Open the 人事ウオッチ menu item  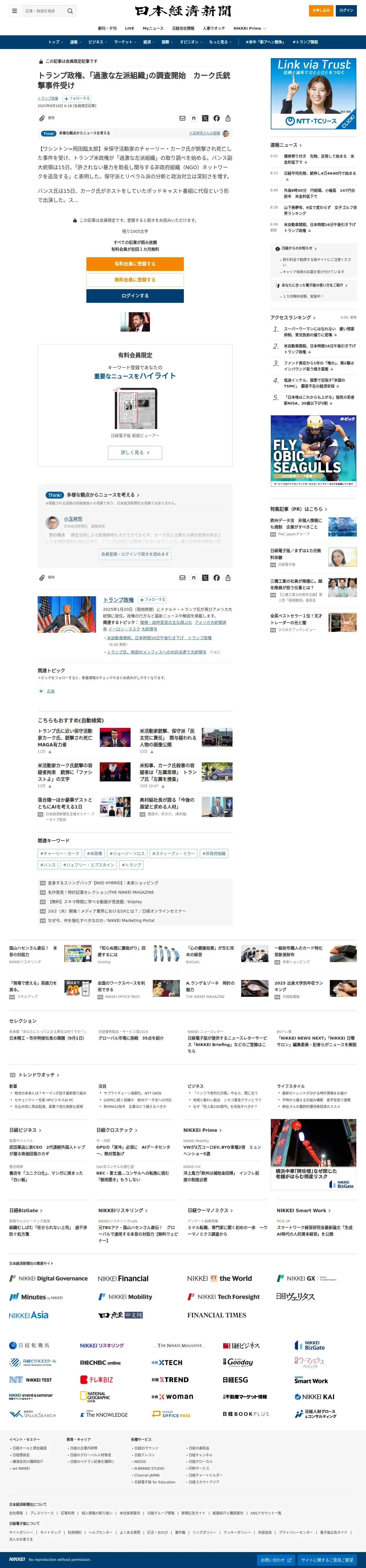pos(214,28)
